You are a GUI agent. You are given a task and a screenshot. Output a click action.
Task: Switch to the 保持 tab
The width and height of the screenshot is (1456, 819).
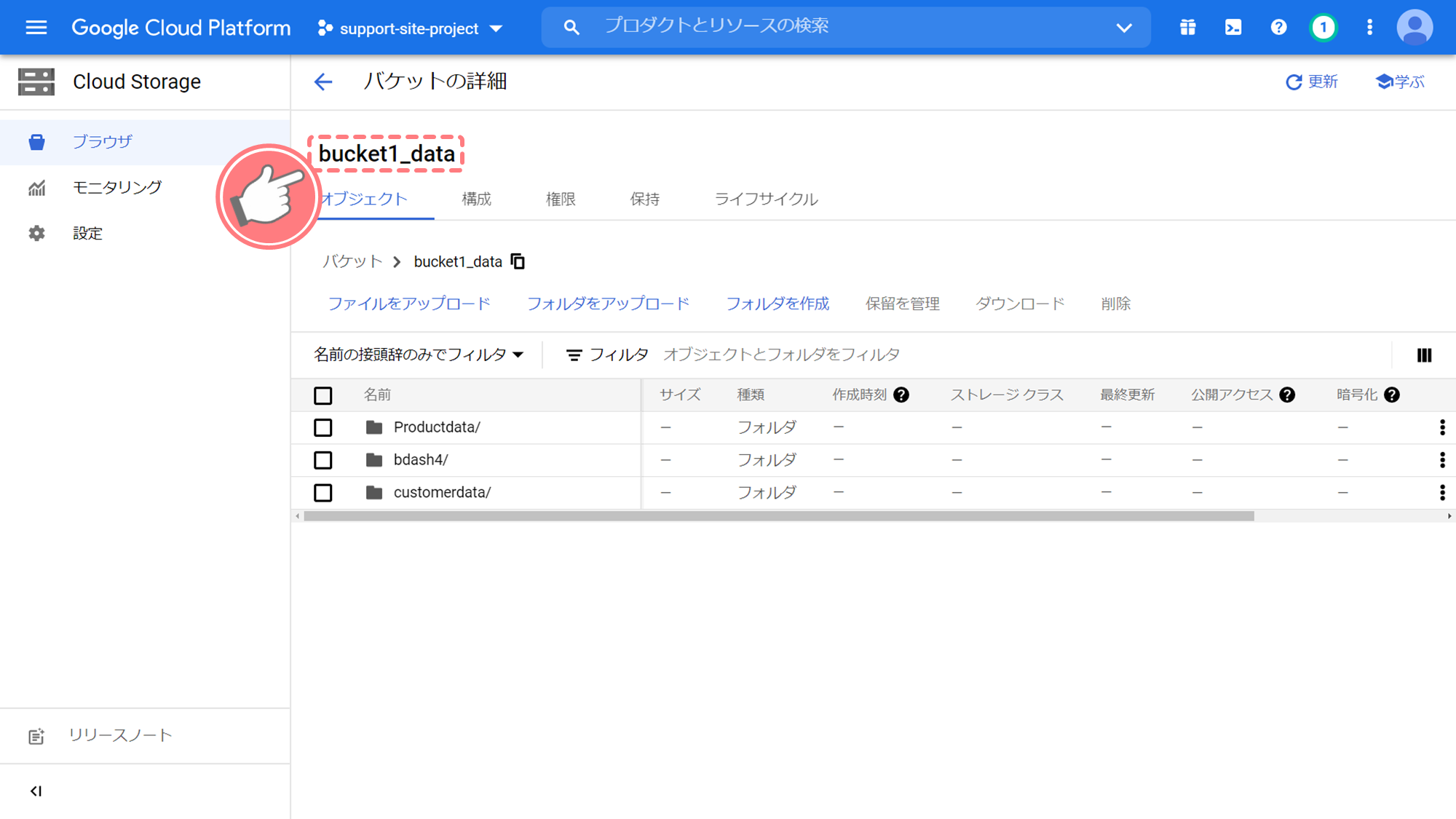[x=645, y=199]
